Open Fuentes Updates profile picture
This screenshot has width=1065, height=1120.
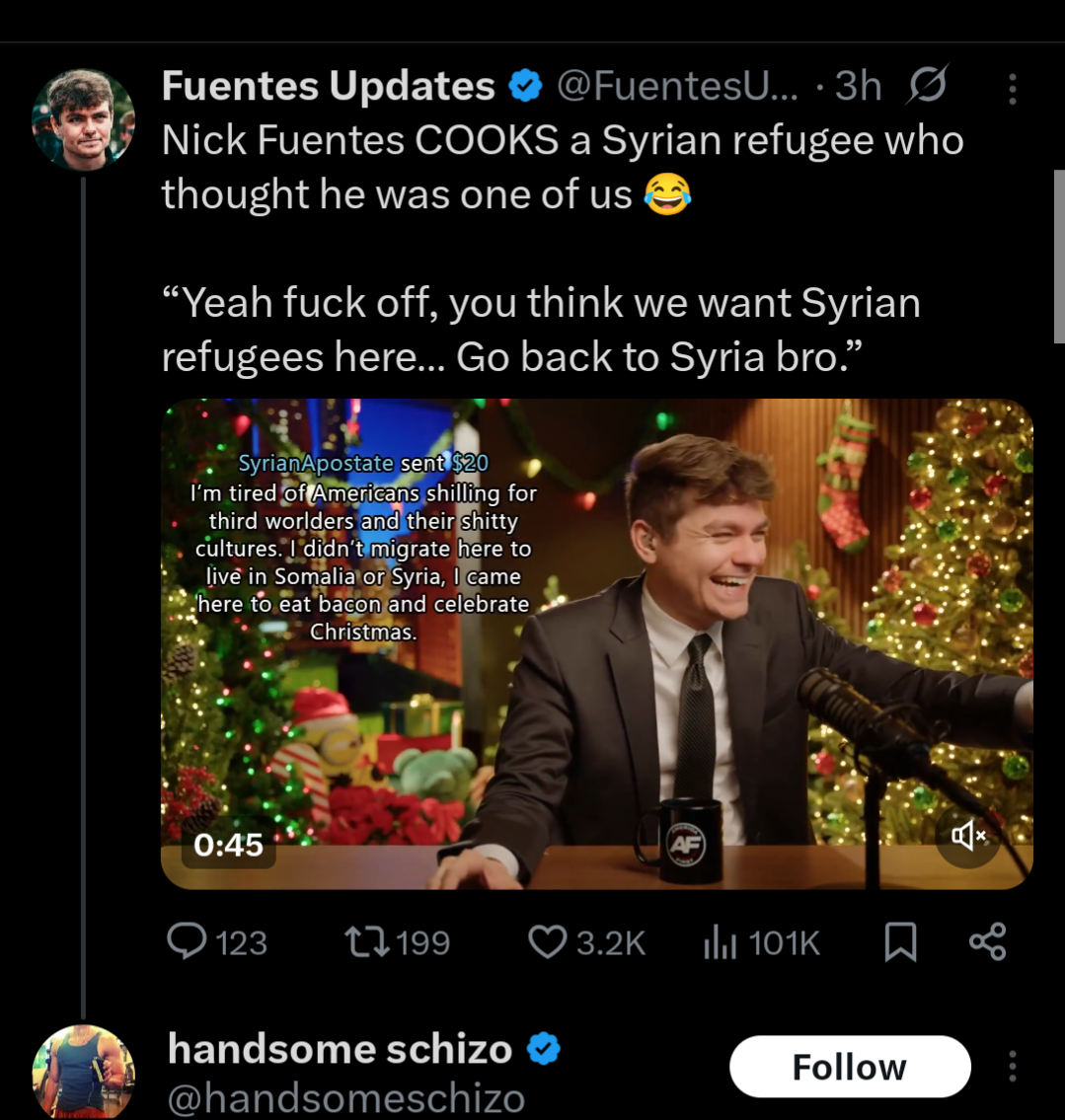pos(83,118)
